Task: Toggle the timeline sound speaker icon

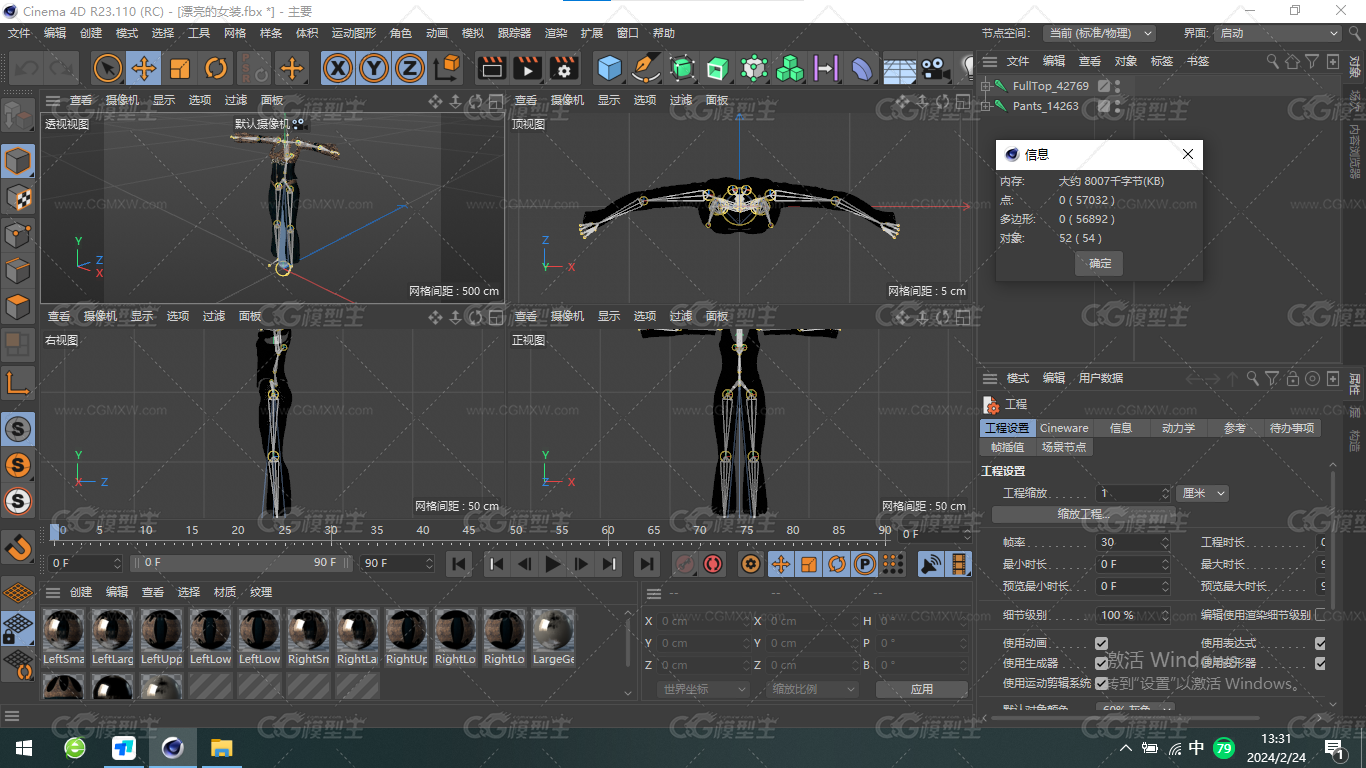Action: 931,564
